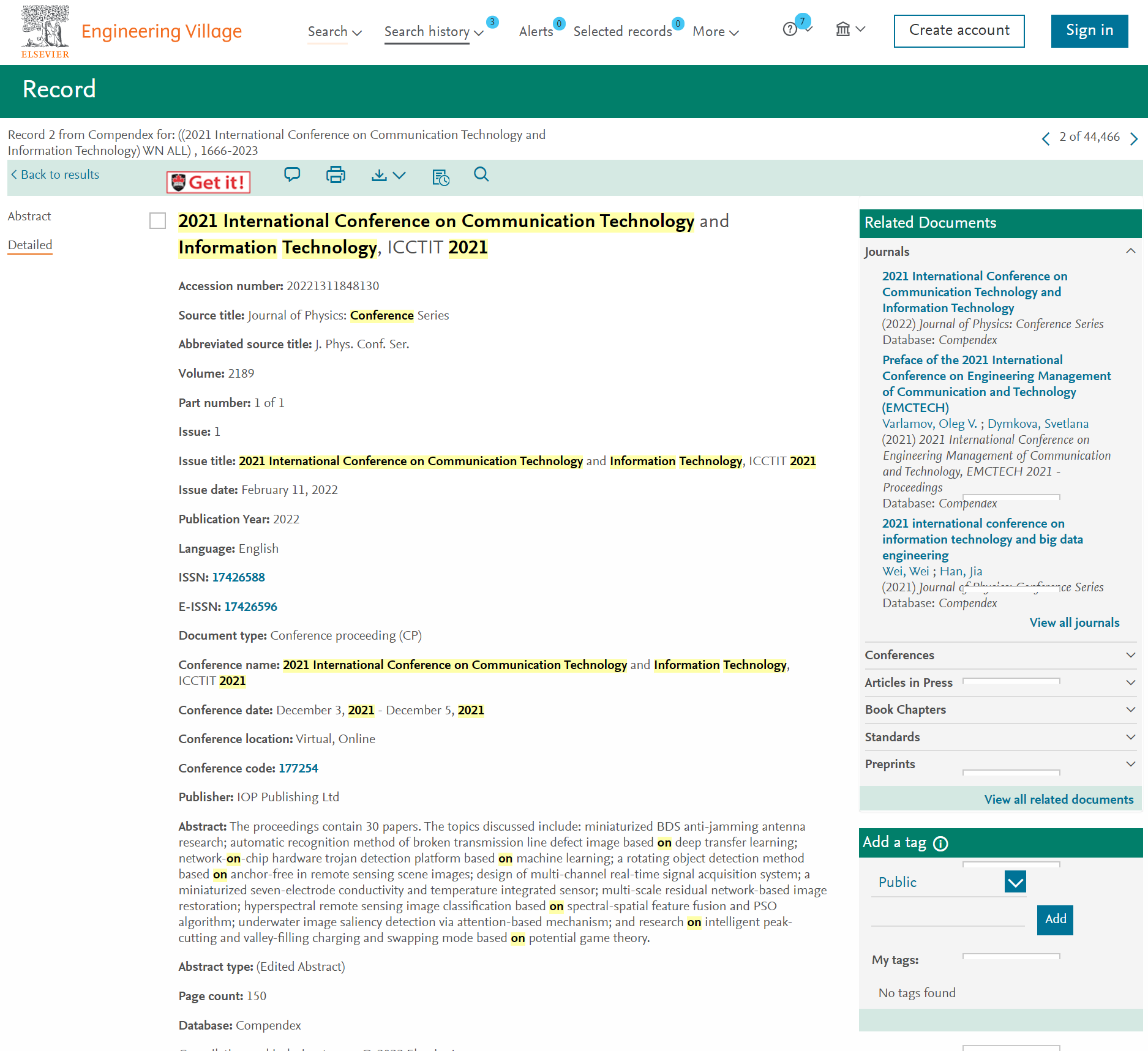Open the Search history menu
This screenshot has width=1148, height=1051.
[x=434, y=32]
